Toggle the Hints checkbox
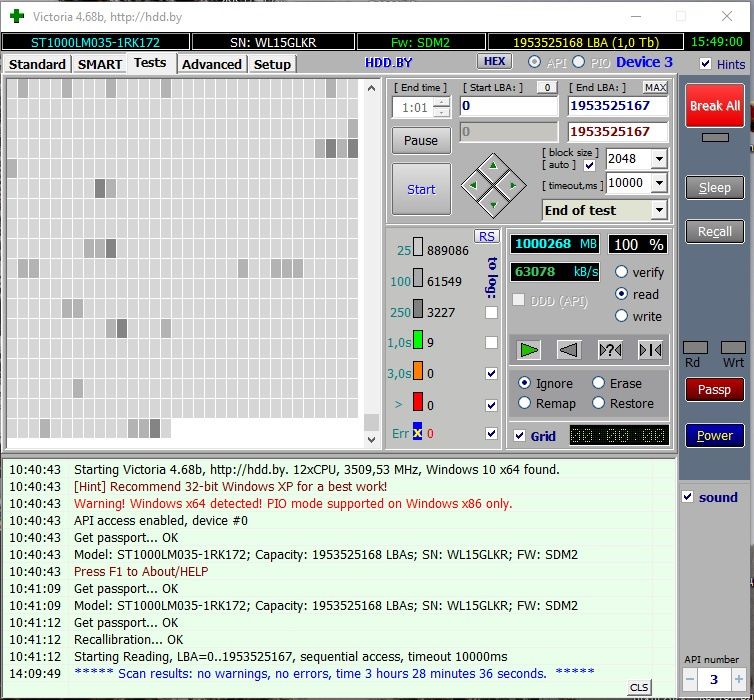This screenshot has width=754, height=700. point(707,64)
